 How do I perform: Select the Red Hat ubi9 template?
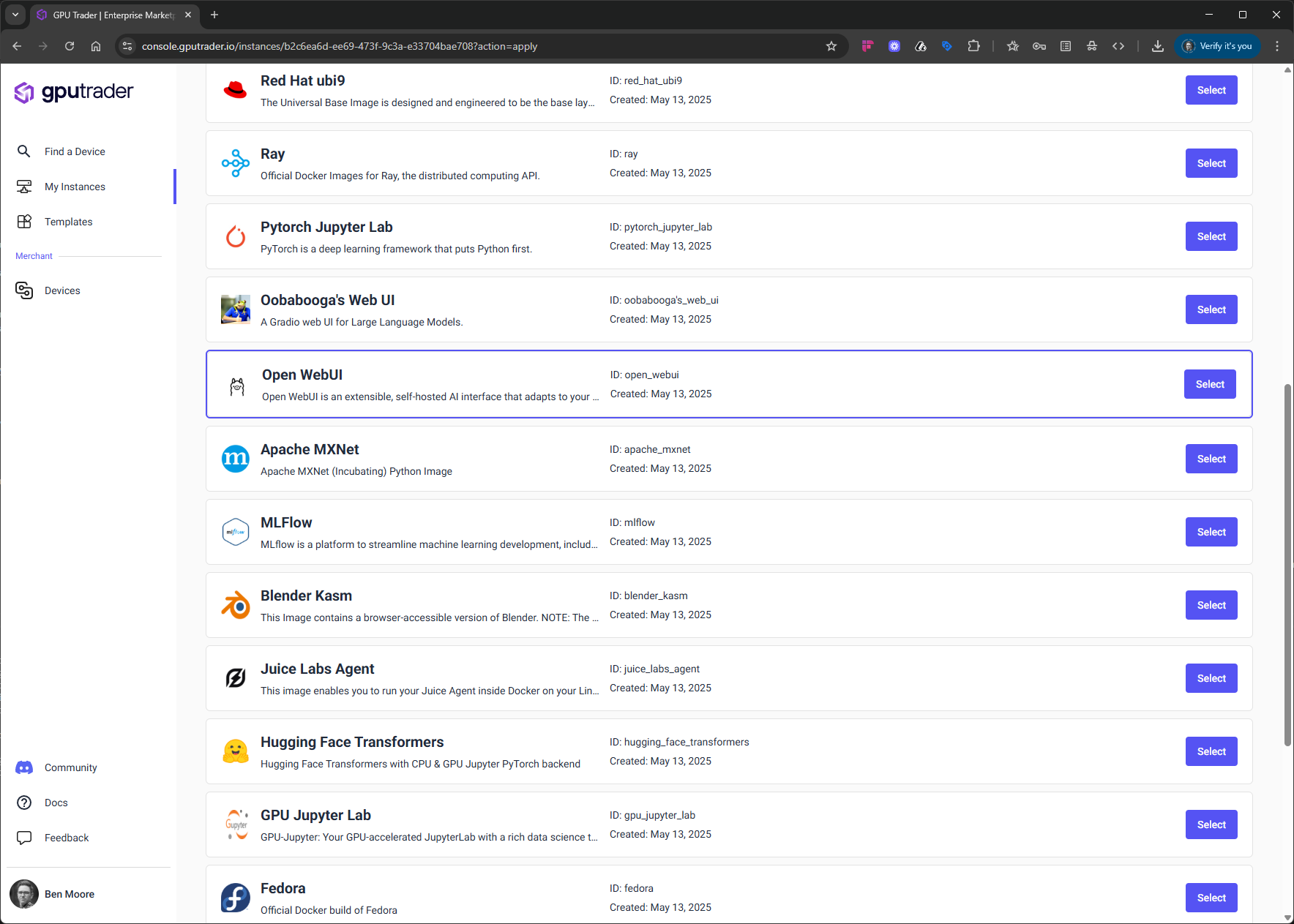1211,90
